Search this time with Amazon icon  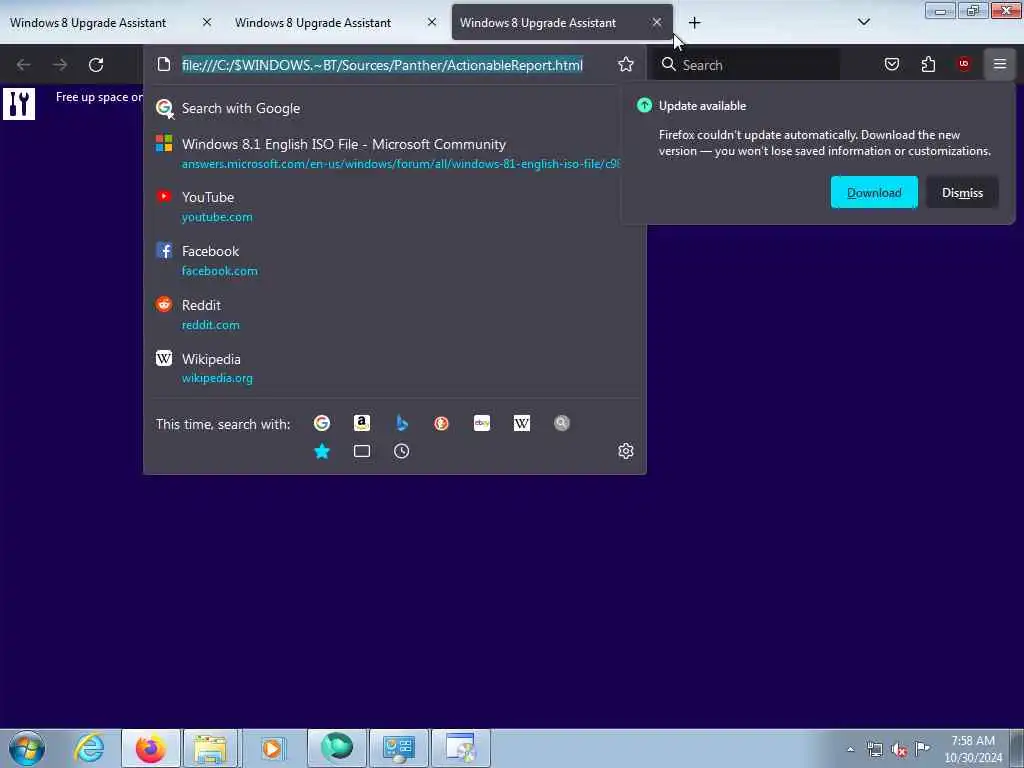point(362,423)
